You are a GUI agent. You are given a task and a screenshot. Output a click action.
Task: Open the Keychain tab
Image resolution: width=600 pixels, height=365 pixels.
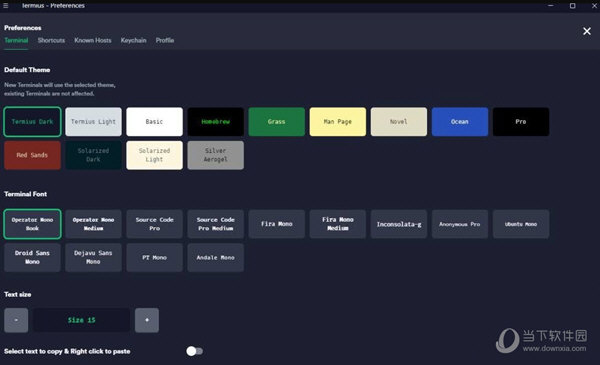coord(134,40)
